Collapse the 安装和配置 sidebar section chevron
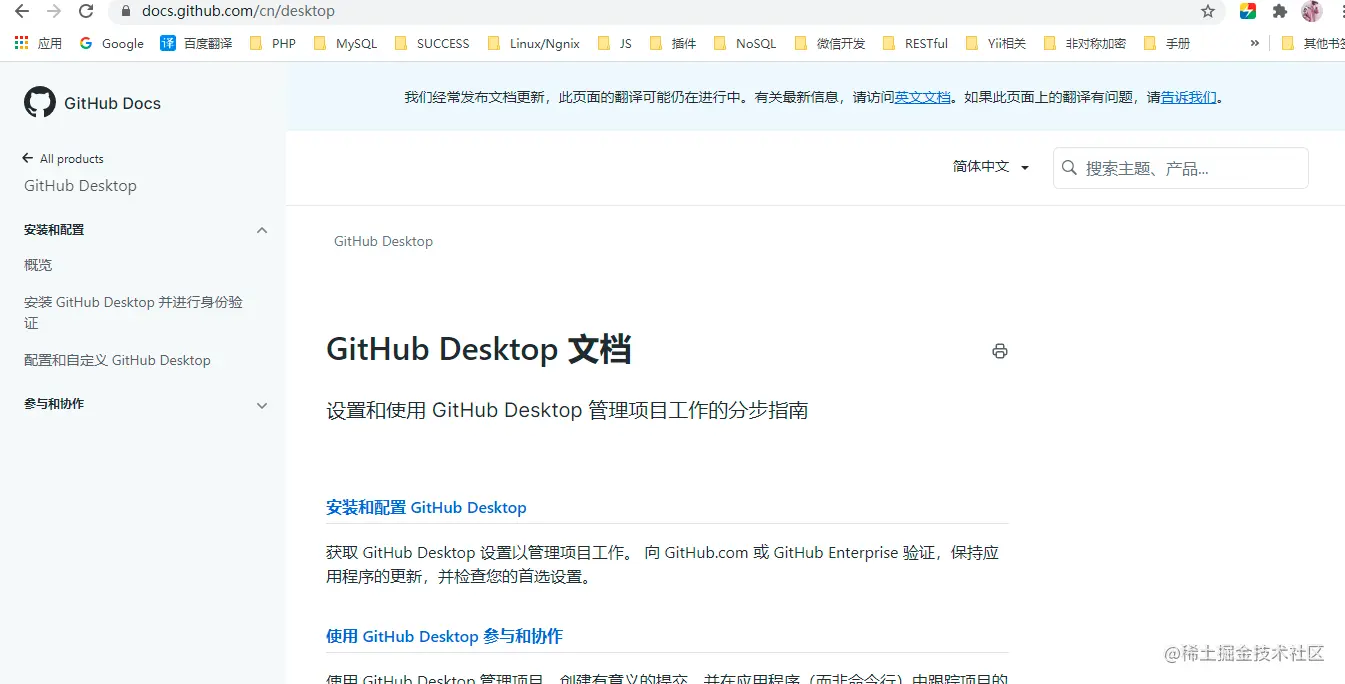Viewport: 1345px width, 684px height. coord(262,230)
